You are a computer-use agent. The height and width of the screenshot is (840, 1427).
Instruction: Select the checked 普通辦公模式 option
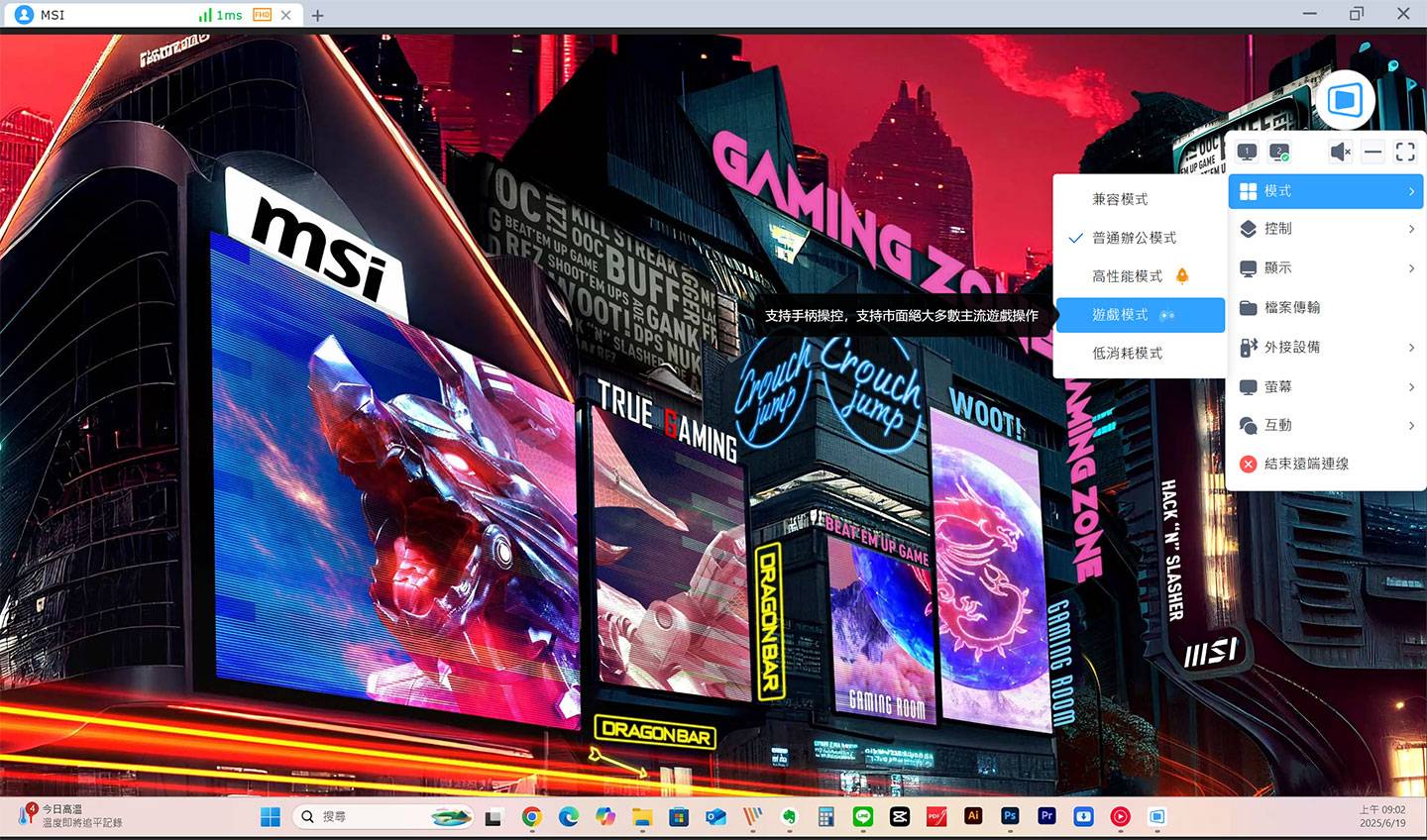(1141, 238)
